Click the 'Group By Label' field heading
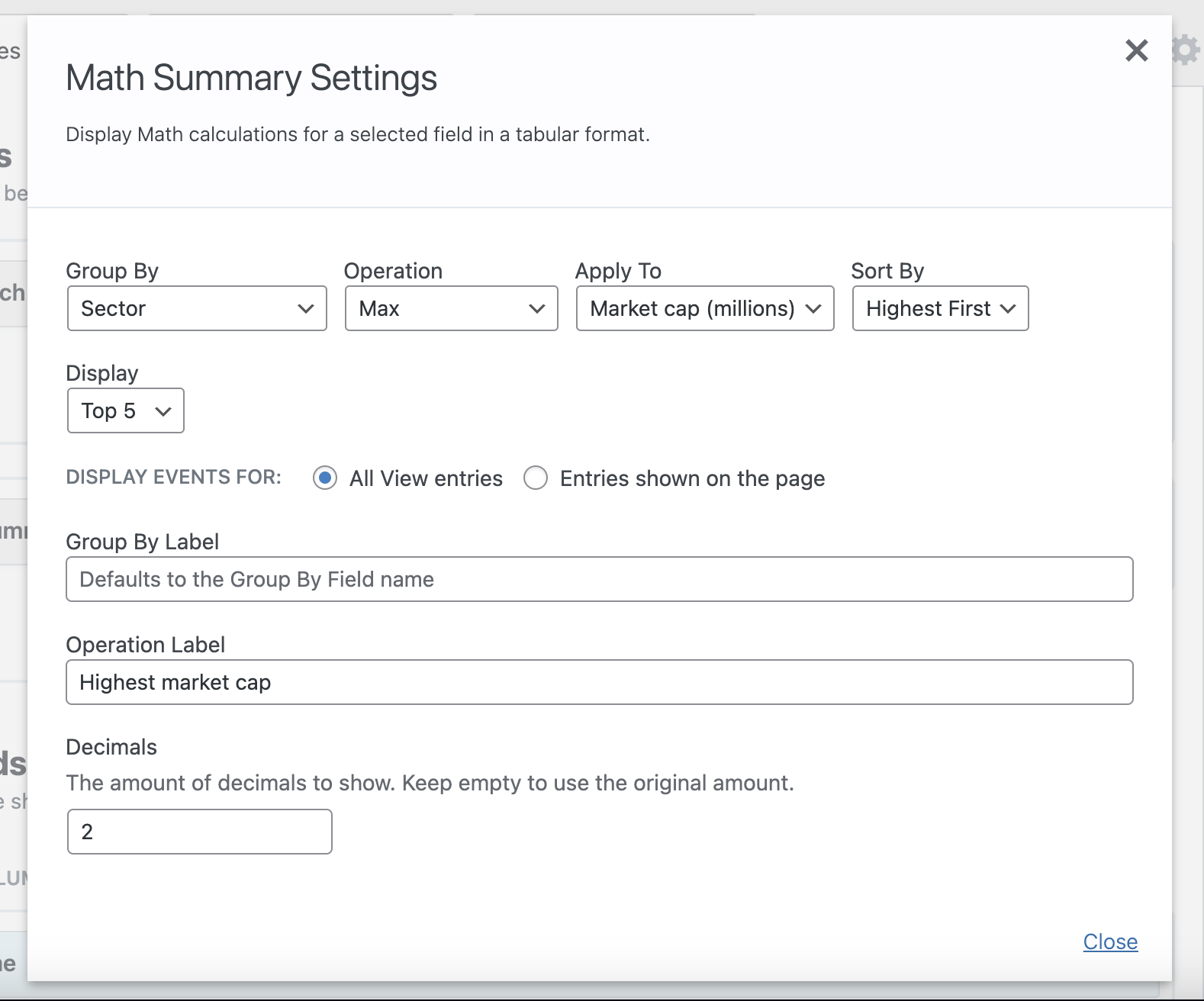The image size is (1204, 1001). (143, 542)
